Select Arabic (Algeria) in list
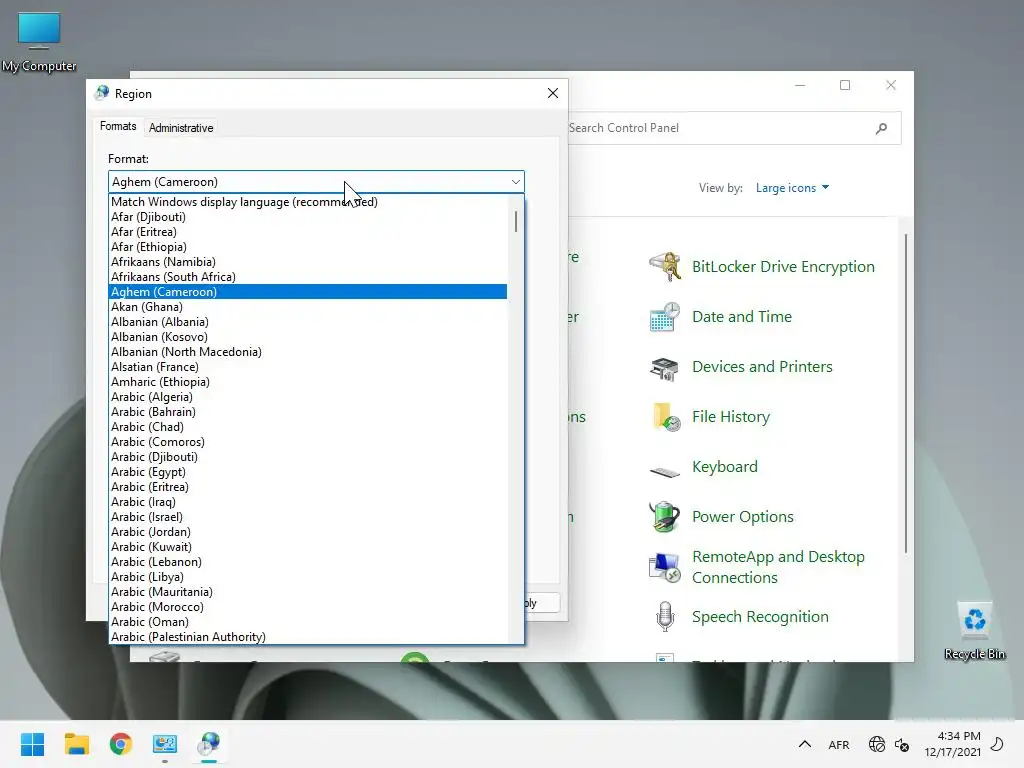The width and height of the screenshot is (1024, 768). 308,397
